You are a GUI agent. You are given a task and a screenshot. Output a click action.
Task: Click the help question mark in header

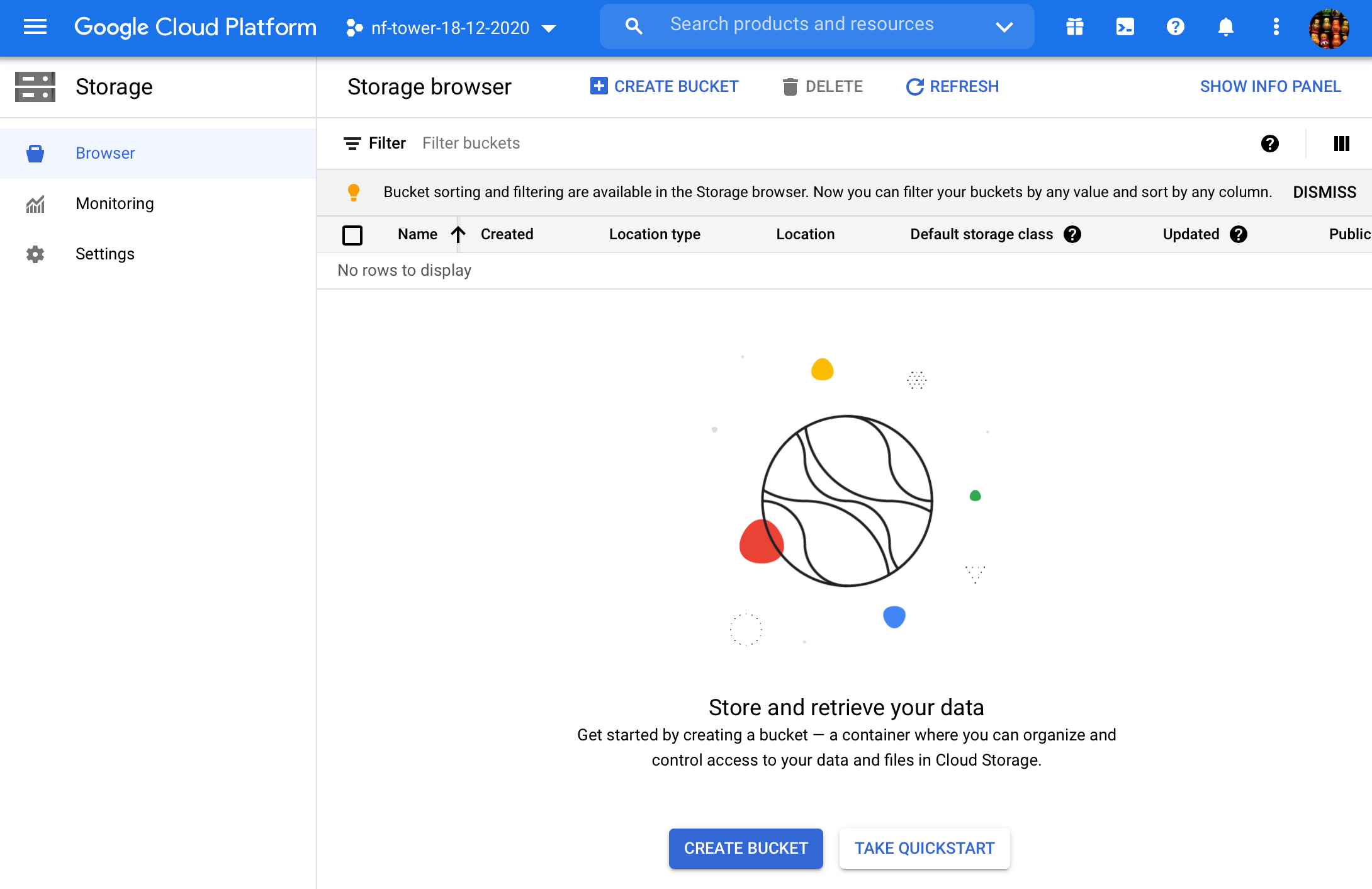tap(1175, 27)
